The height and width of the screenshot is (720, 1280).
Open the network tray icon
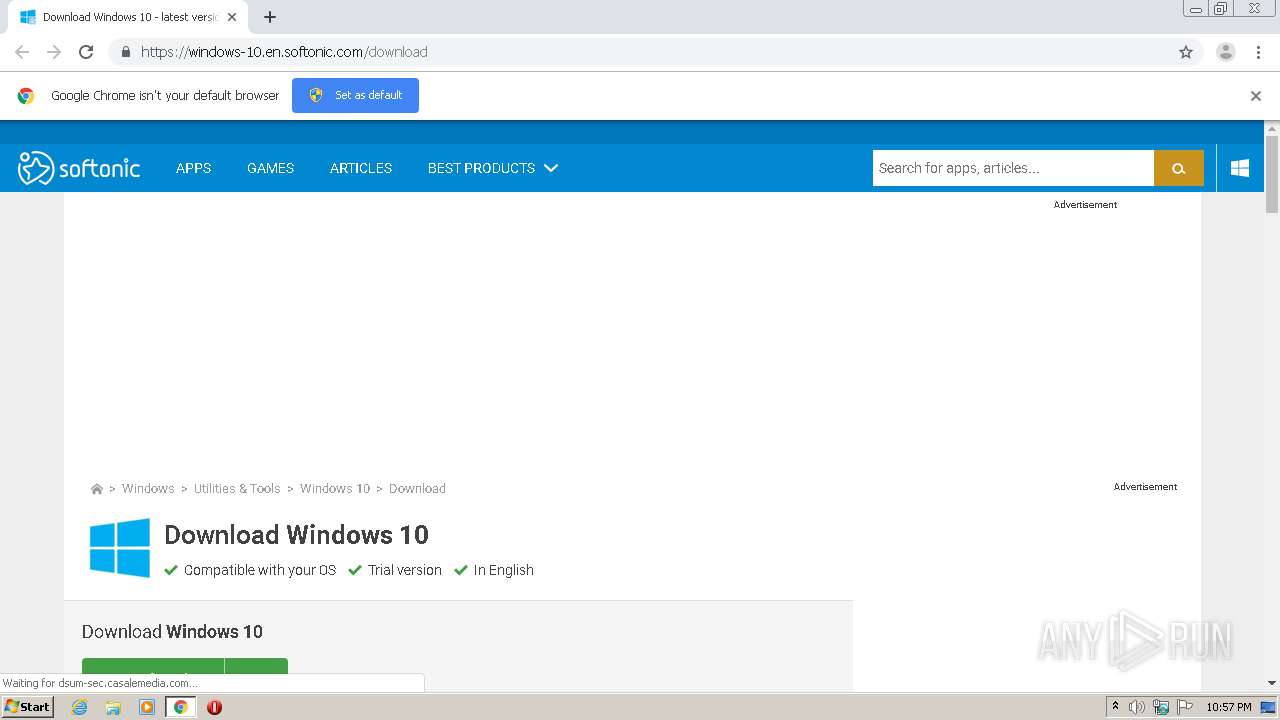1161,707
